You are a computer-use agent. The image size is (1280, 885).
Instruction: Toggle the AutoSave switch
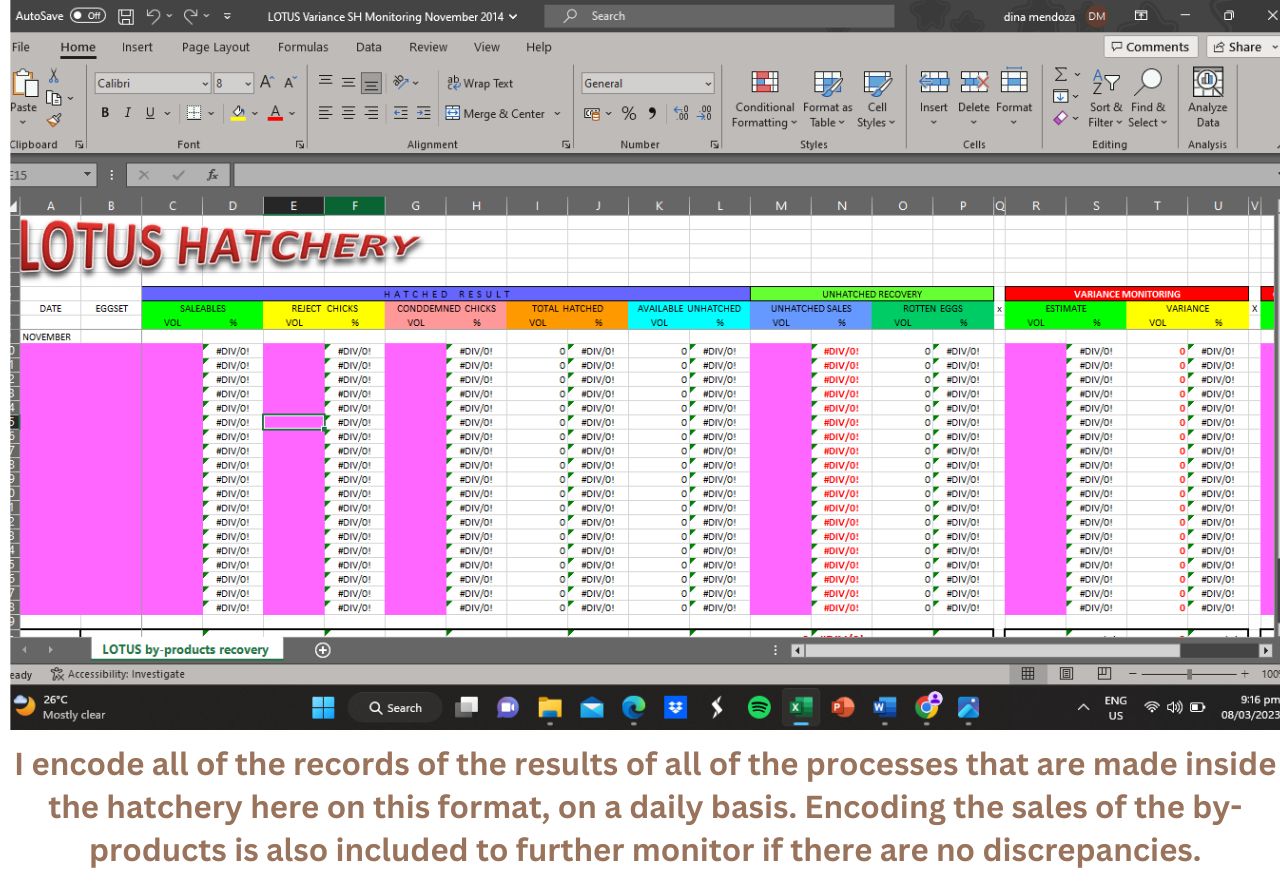click(x=89, y=16)
